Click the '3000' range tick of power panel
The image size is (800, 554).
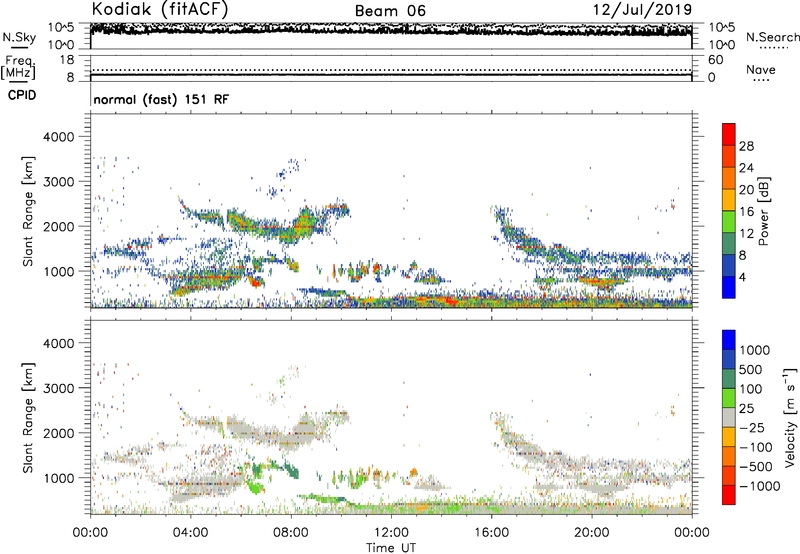[58, 182]
